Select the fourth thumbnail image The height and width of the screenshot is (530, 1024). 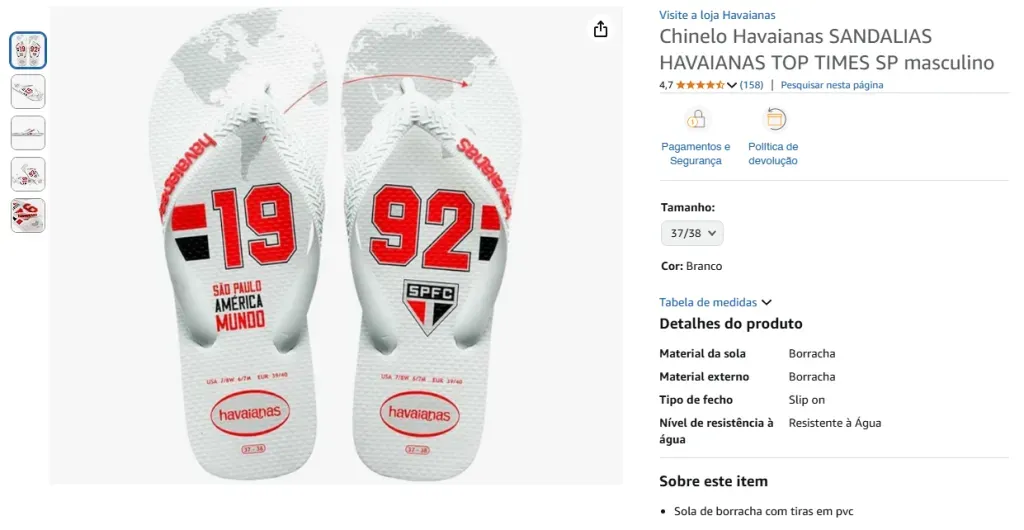(x=28, y=174)
